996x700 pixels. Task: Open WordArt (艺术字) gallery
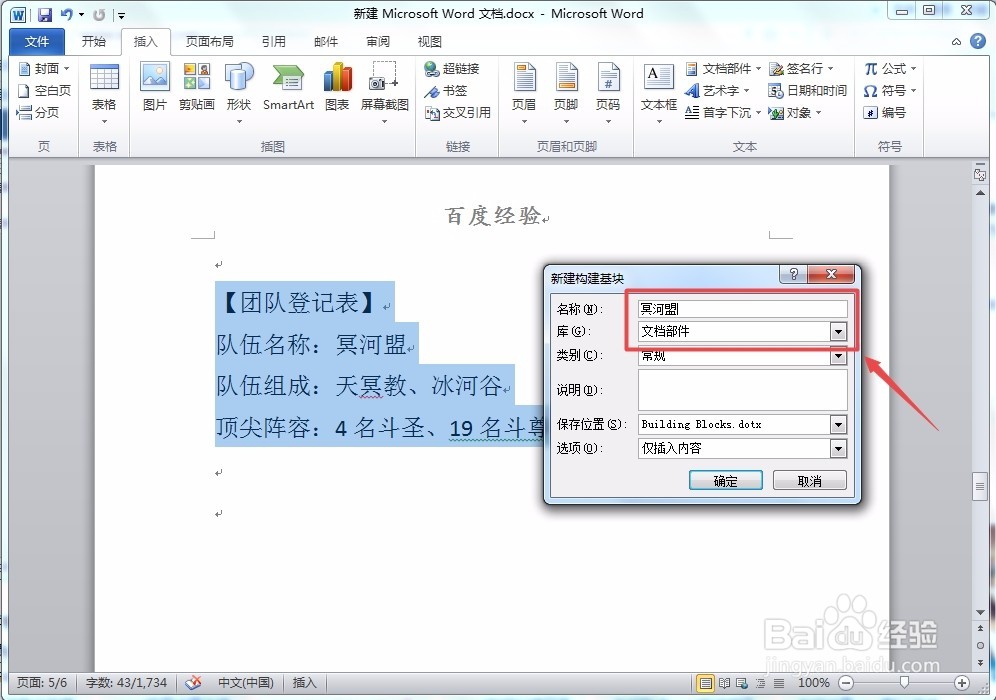pos(717,90)
